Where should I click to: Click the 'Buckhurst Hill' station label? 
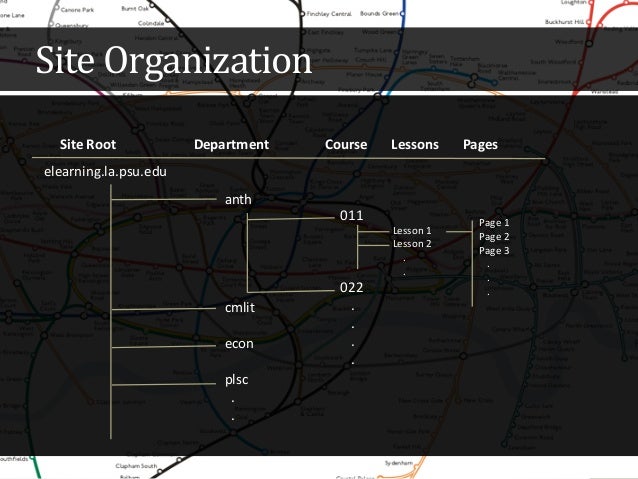tap(564, 22)
